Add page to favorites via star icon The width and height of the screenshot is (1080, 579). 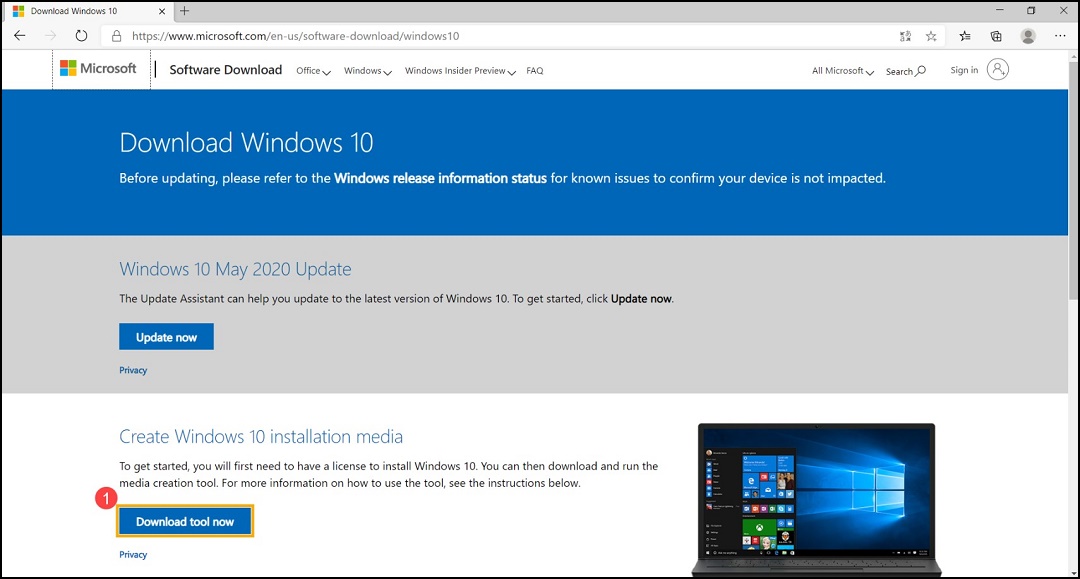pyautogui.click(x=931, y=35)
